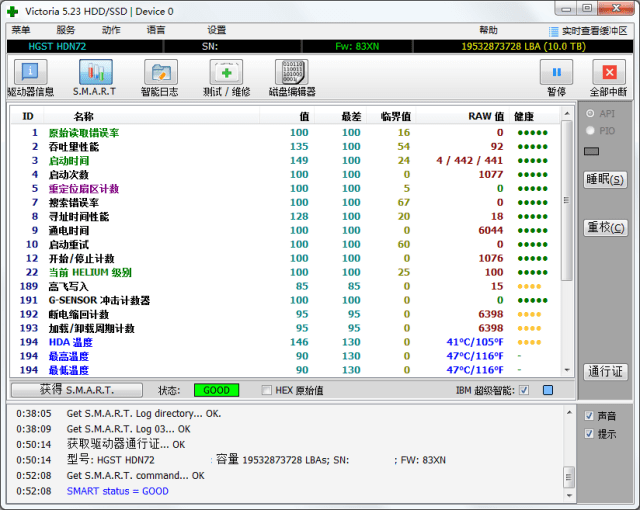Viewport: 640px width, 510px height.
Task: Click the Sleep (睡眠(S)) button
Action: [x=605, y=180]
